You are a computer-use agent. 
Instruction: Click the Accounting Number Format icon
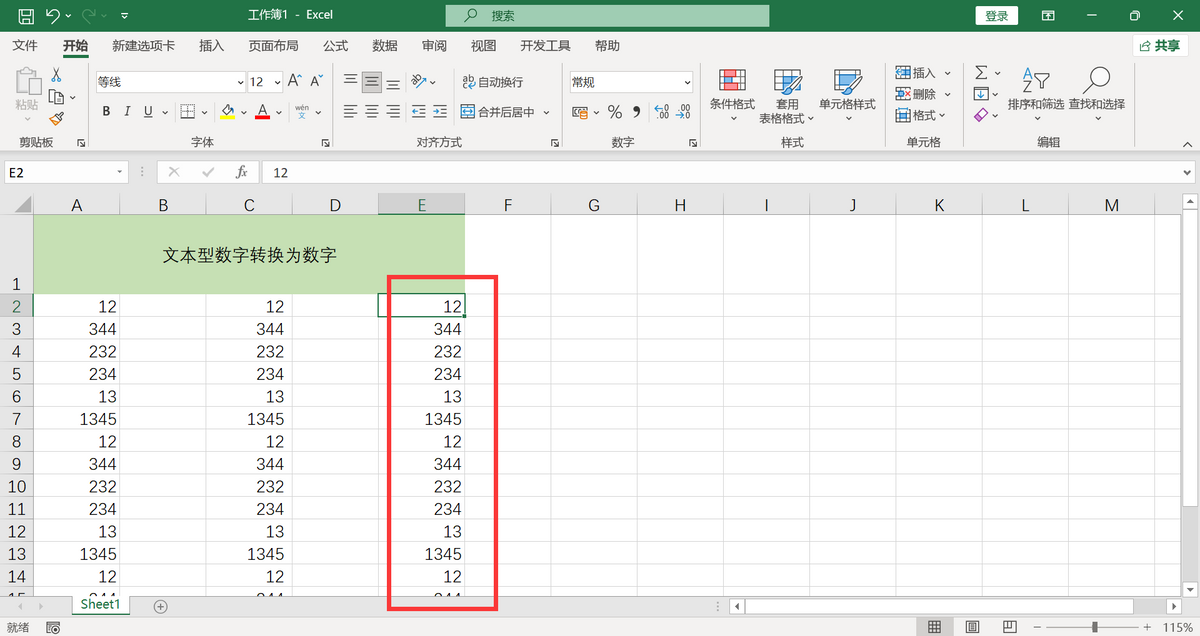pyautogui.click(x=580, y=112)
